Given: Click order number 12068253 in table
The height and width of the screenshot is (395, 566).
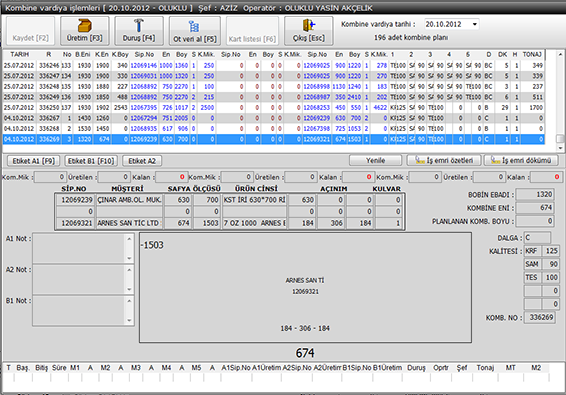Looking at the screenshot, I should (x=317, y=108).
